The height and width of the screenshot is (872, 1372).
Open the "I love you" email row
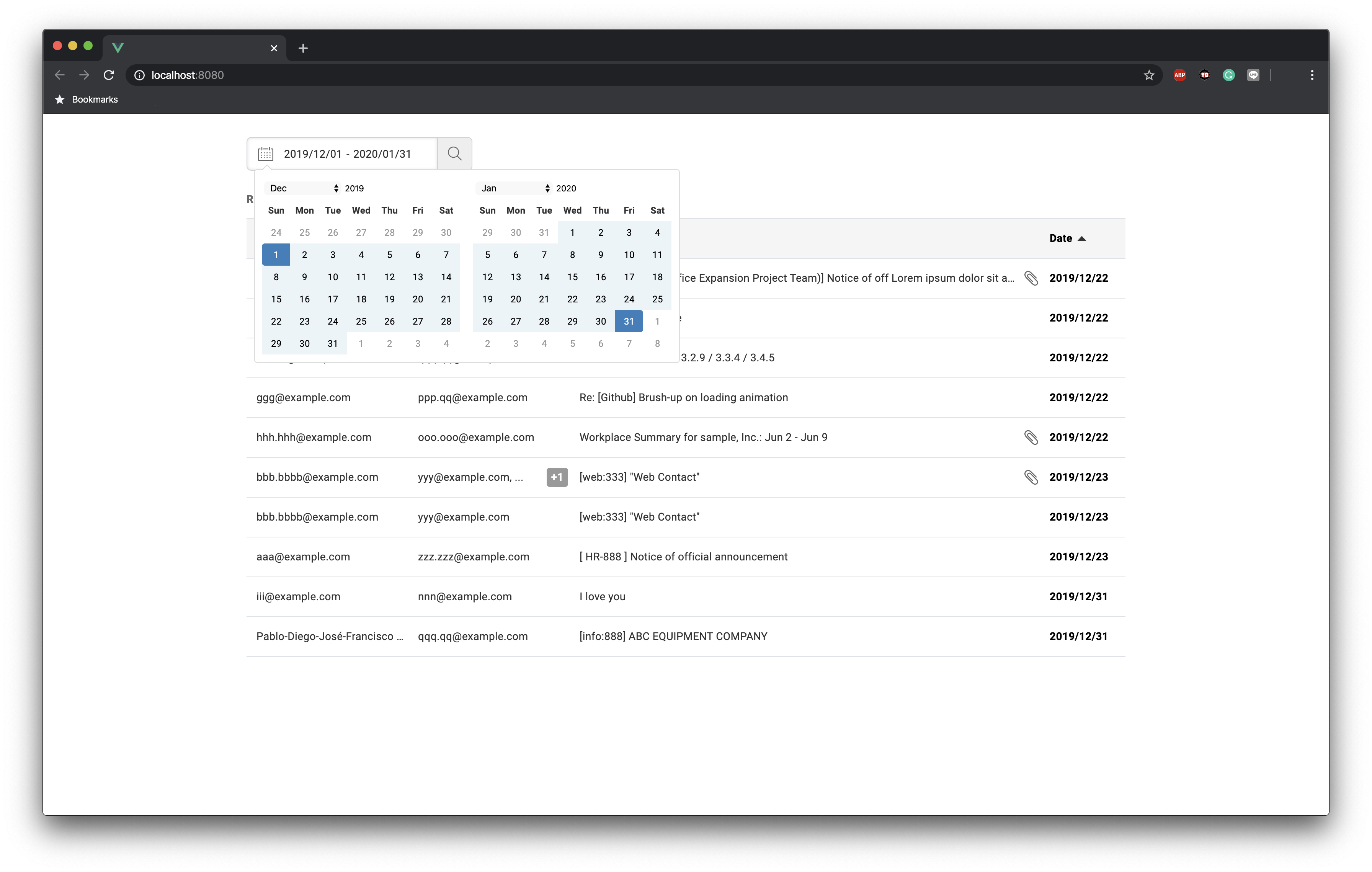(x=602, y=597)
